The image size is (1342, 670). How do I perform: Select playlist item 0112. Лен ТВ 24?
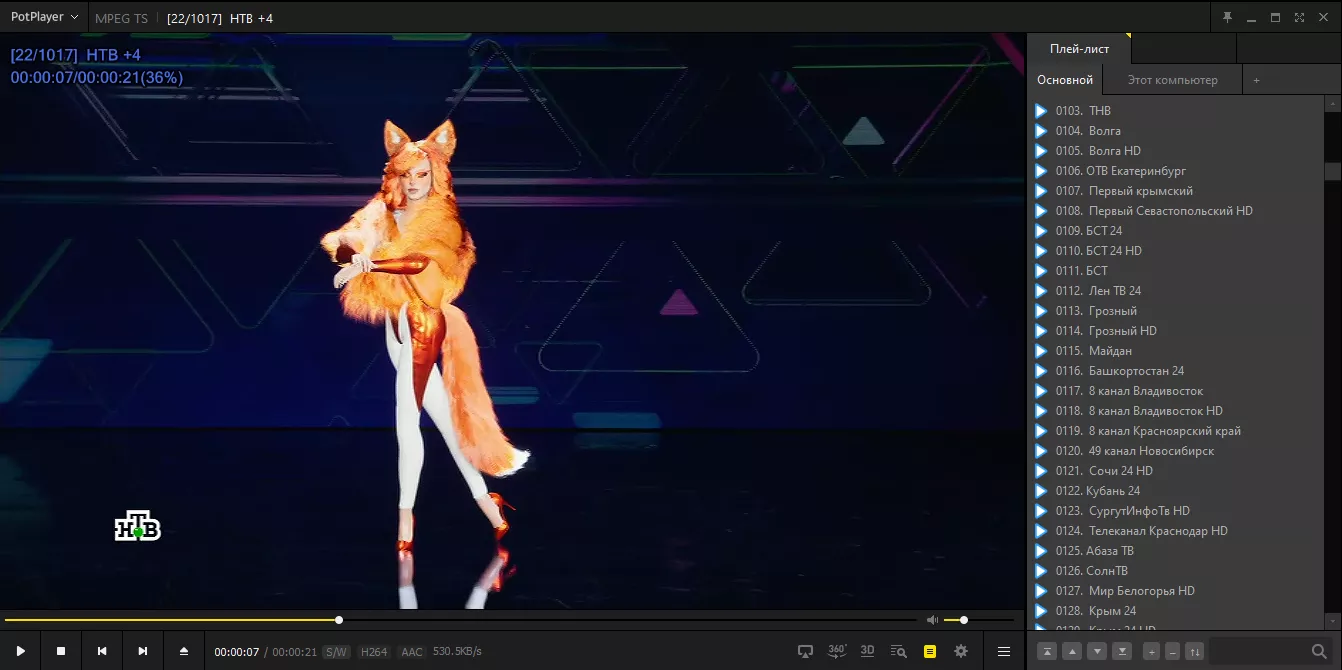click(1175, 291)
